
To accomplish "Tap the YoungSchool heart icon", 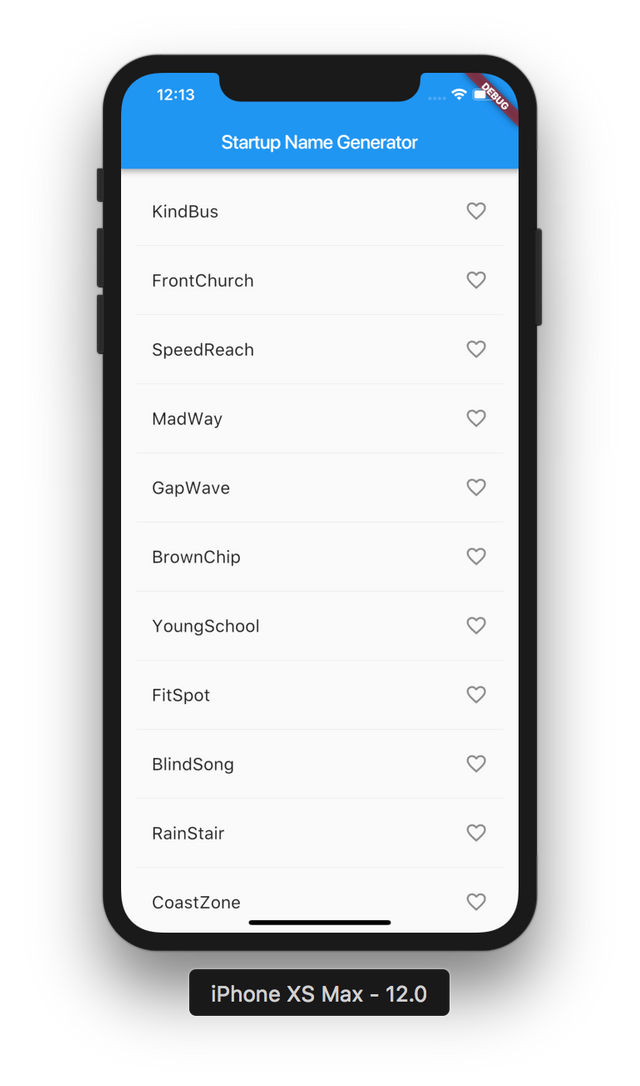I will [x=476, y=625].
